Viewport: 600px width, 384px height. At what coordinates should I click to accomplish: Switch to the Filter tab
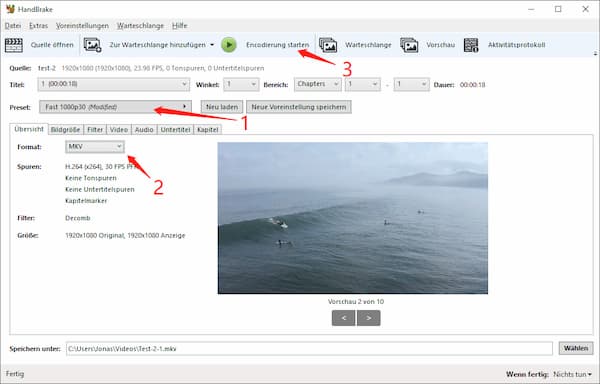[x=95, y=130]
